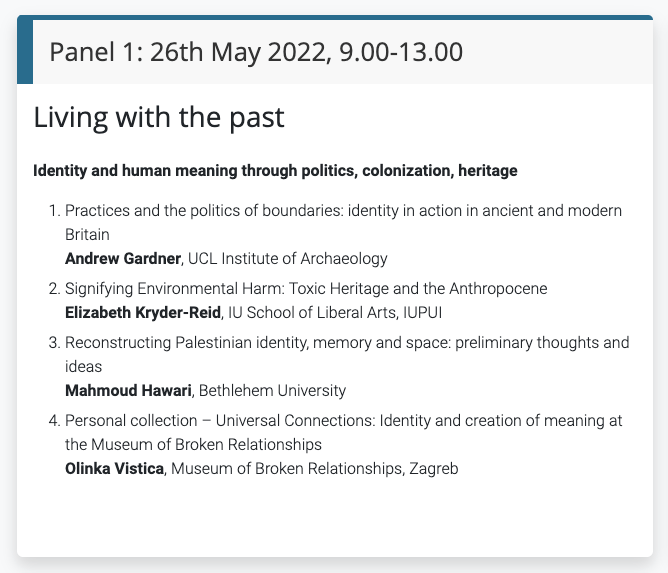
Task: Click the UCL Institute of Archaeology affiliation
Action: tap(287, 259)
